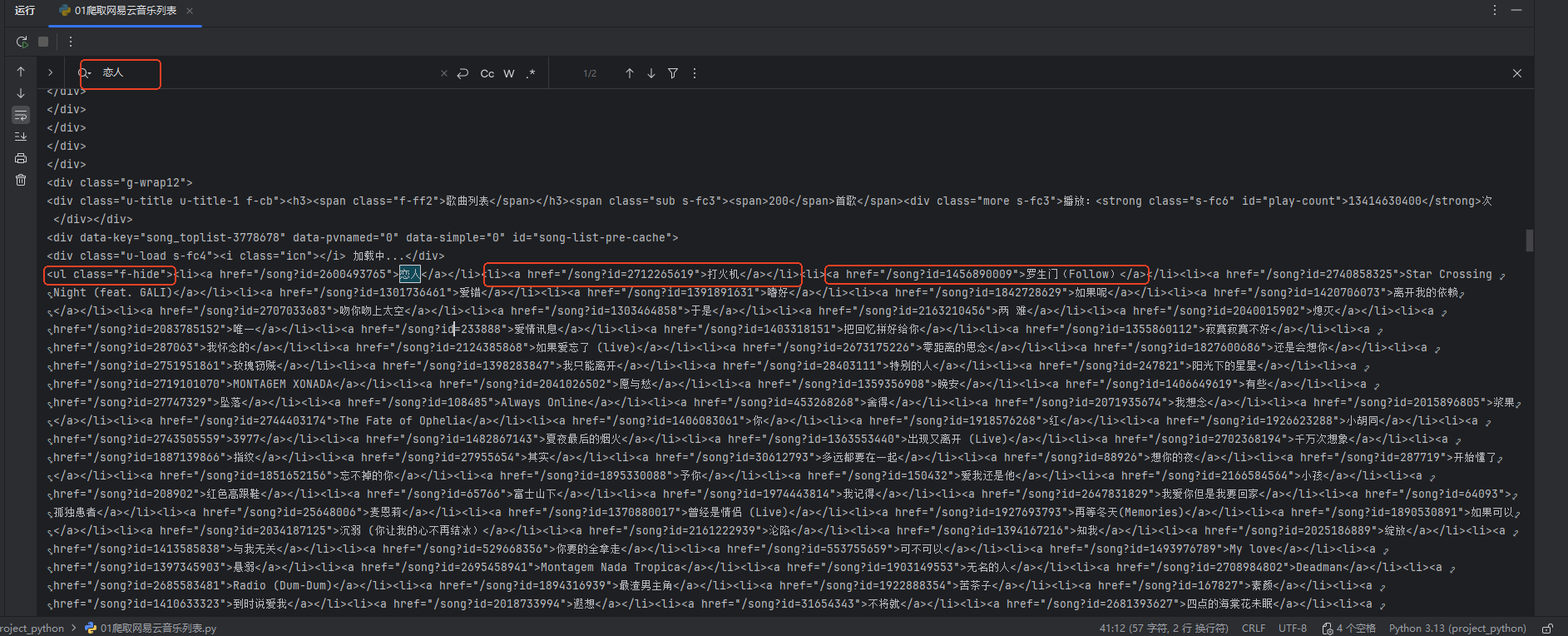1568x636 pixels.
Task: Open run tool window options
Action: coord(1495,10)
